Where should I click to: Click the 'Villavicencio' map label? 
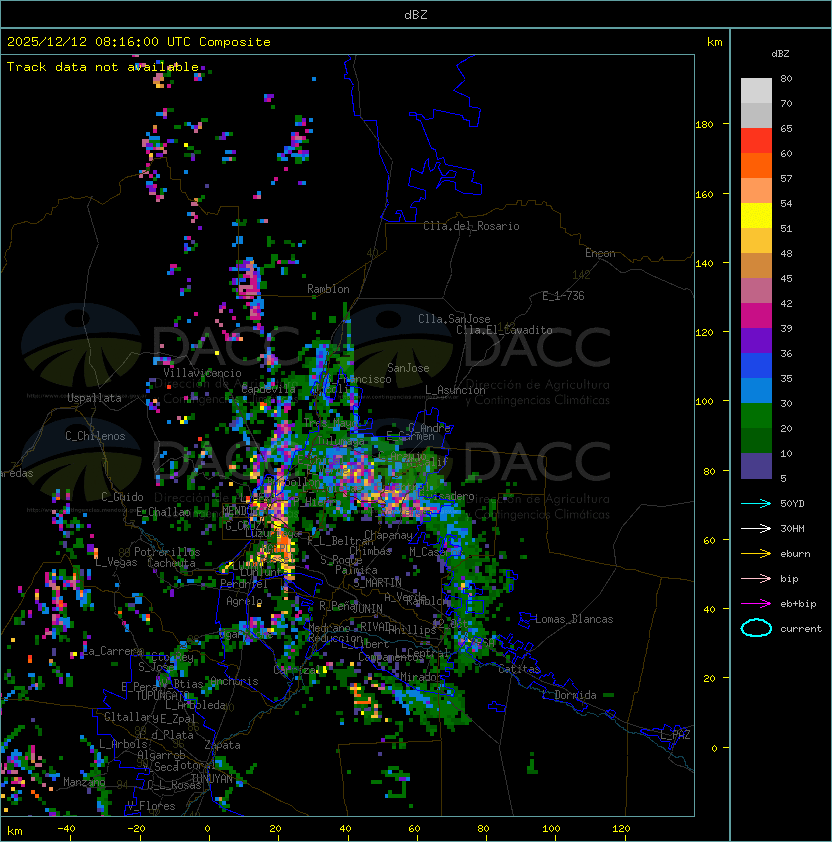pos(202,373)
